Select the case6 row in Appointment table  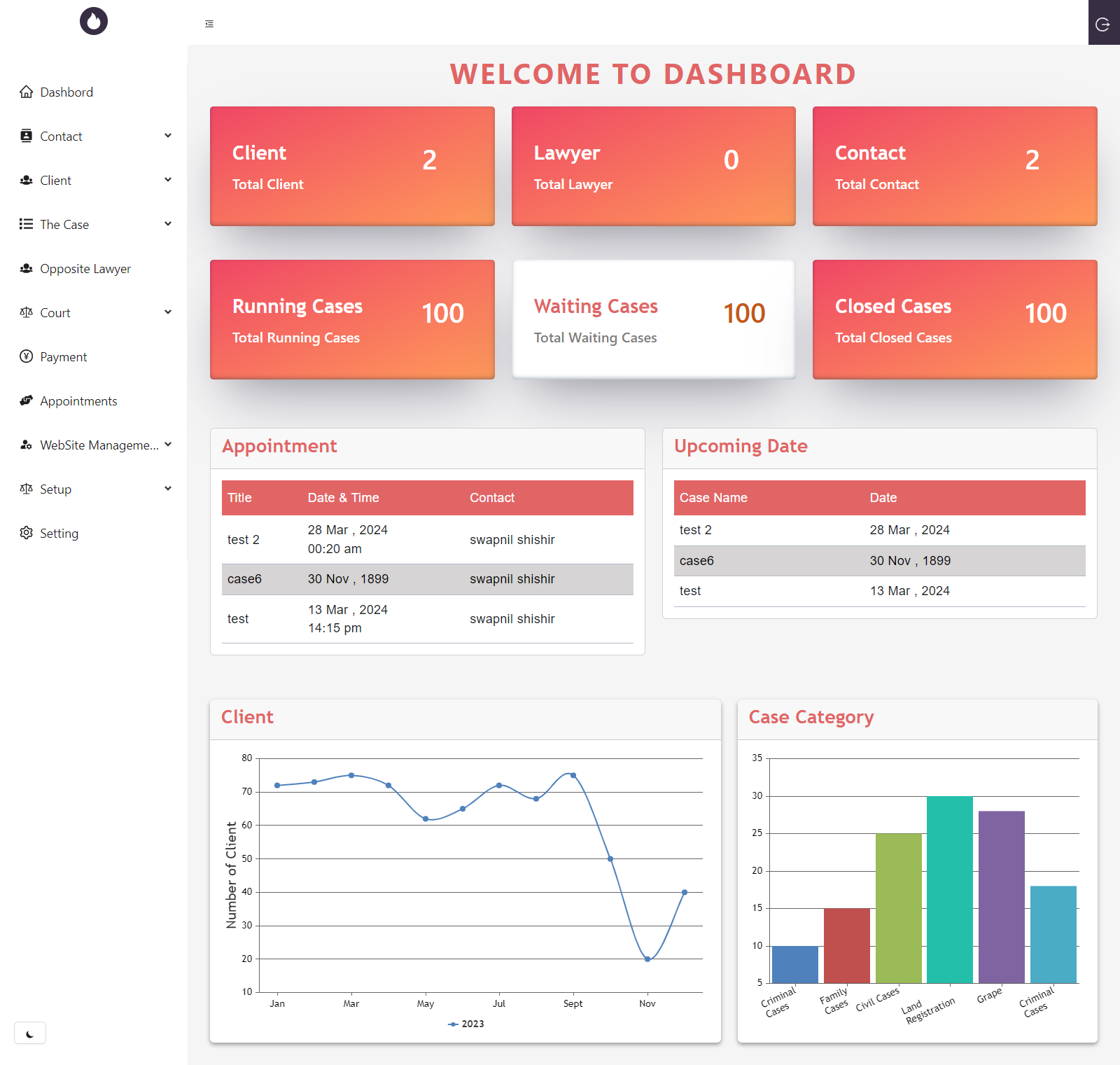427,579
